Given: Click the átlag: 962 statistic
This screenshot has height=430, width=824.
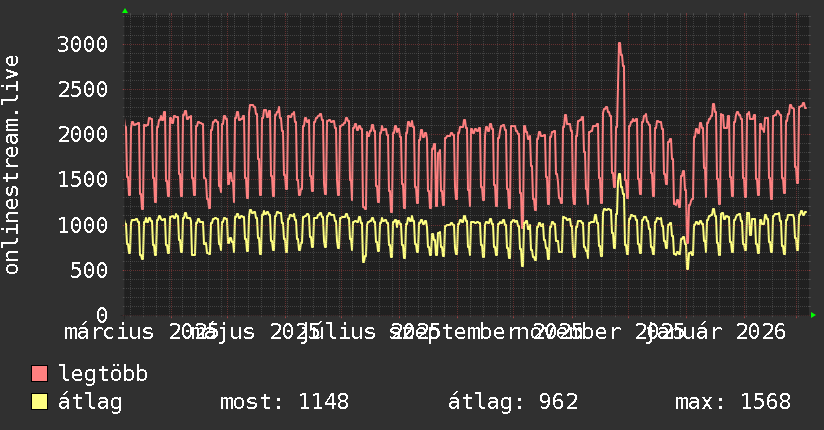Looking at the screenshot, I should [513, 402].
